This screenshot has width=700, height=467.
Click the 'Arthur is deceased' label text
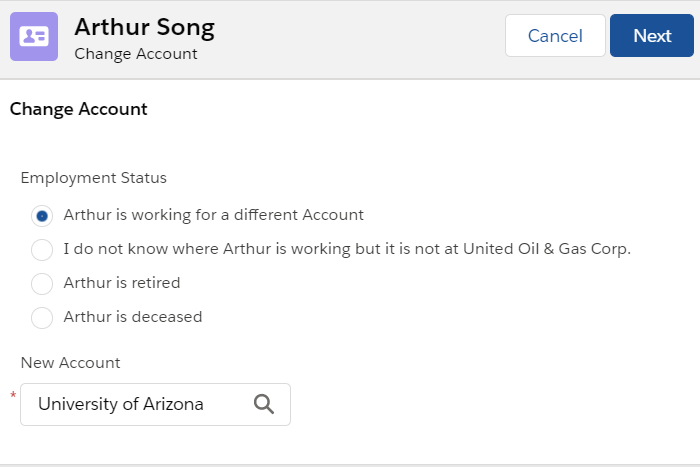point(132,317)
